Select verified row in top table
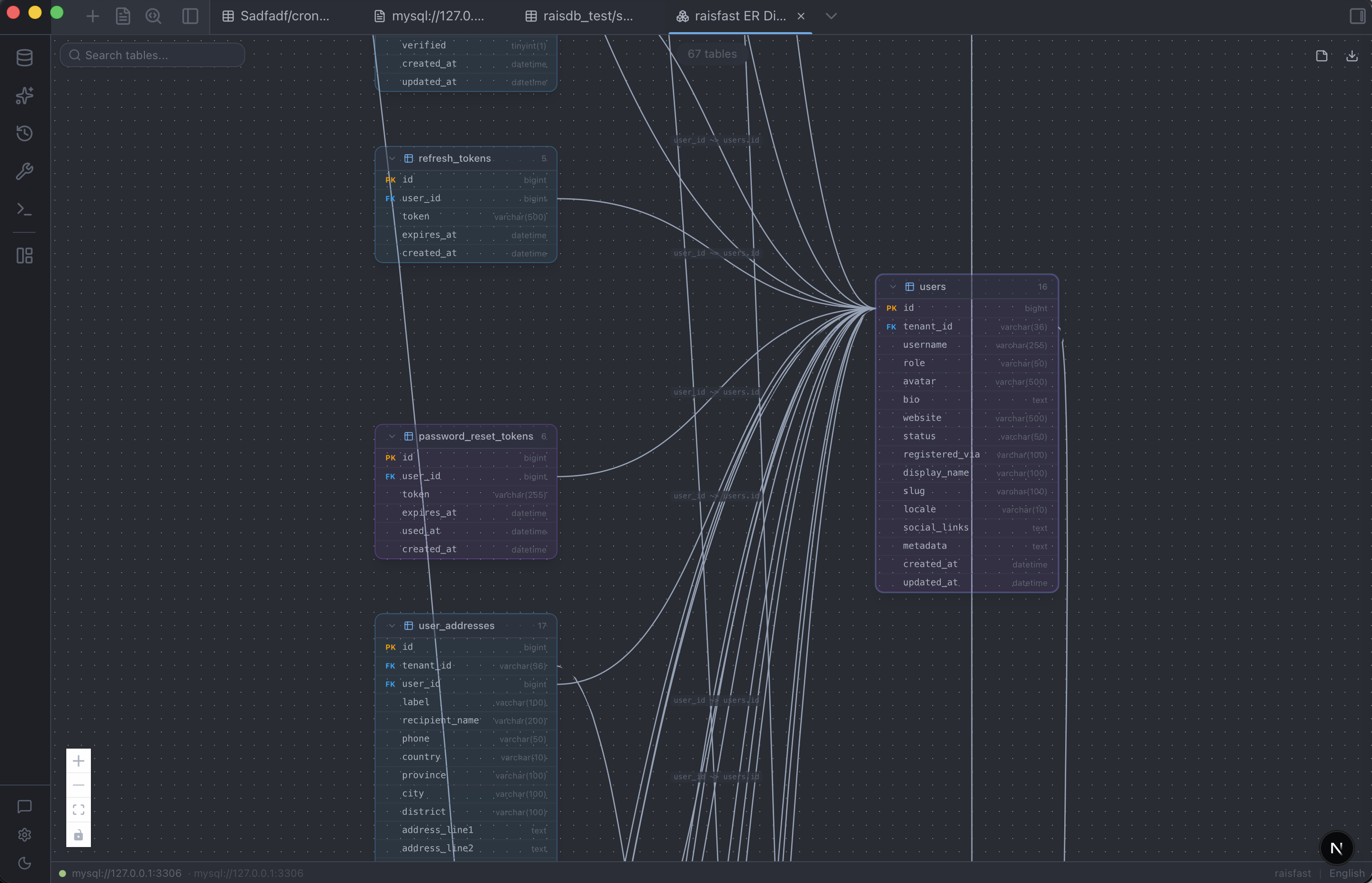The height and width of the screenshot is (883, 1372). [x=466, y=45]
